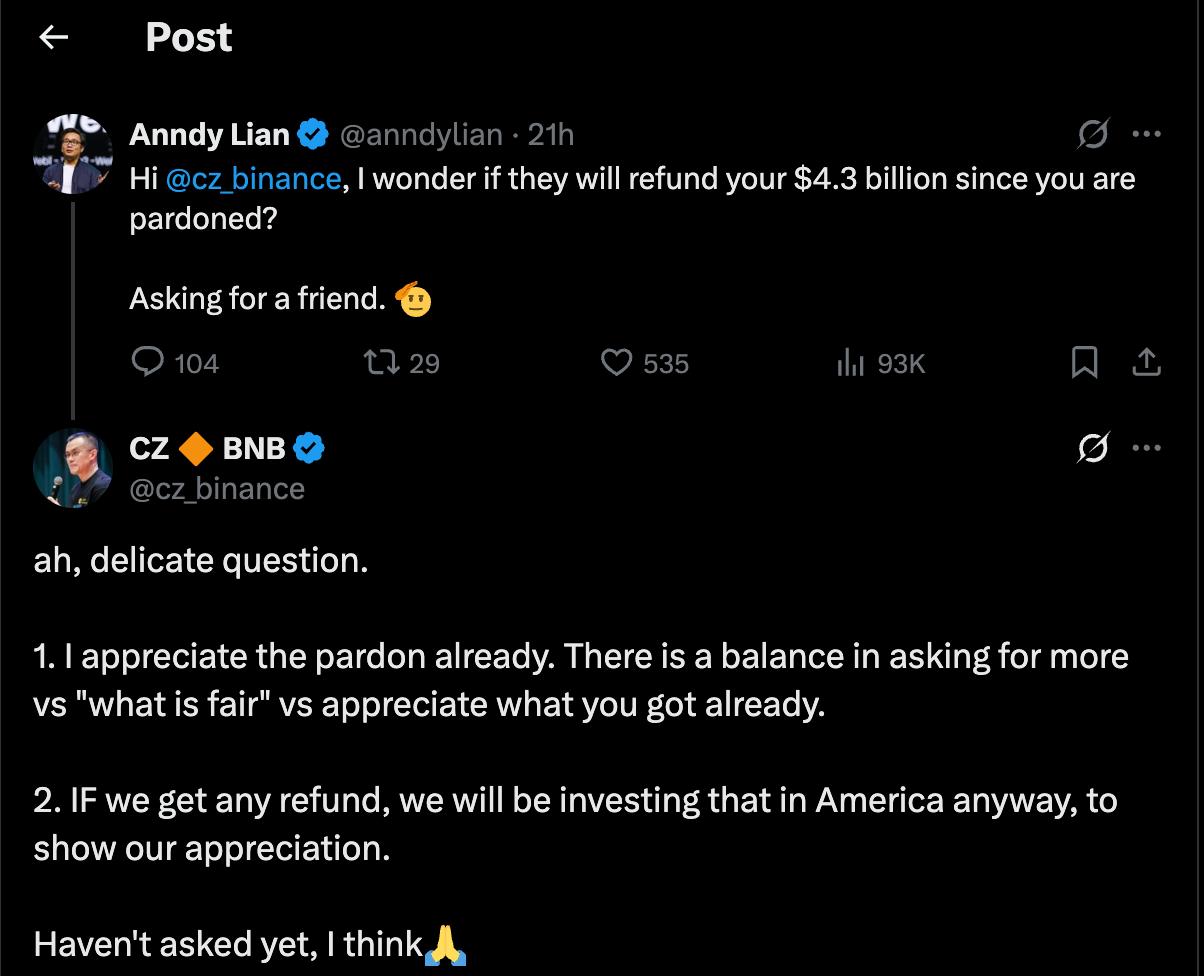Click the @cz_binance mention link
The height and width of the screenshot is (976, 1204).
[x=252, y=179]
